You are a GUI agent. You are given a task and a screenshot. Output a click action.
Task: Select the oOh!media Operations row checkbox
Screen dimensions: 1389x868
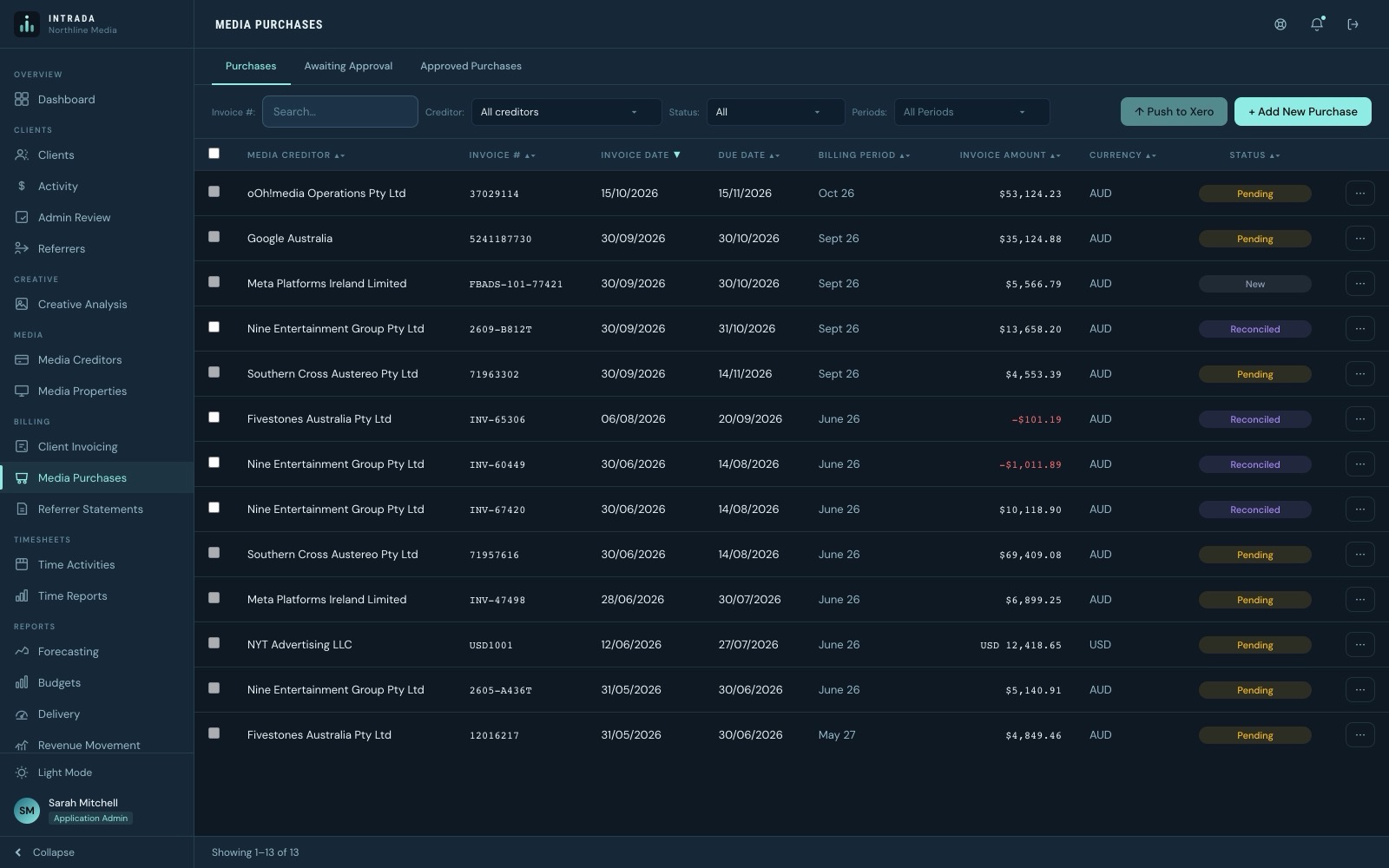pos(214,192)
